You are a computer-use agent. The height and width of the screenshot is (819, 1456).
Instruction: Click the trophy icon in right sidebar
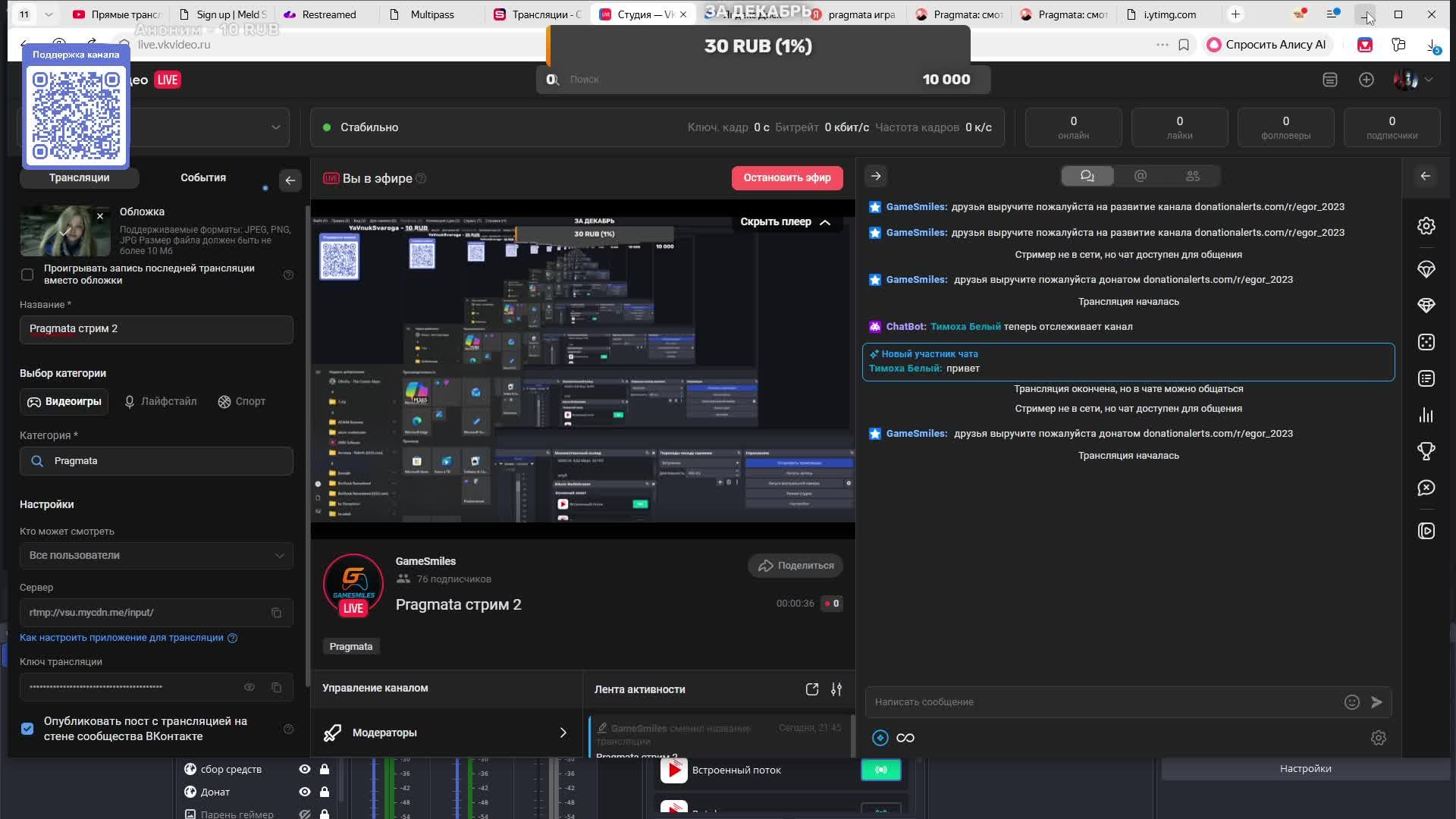point(1426,451)
